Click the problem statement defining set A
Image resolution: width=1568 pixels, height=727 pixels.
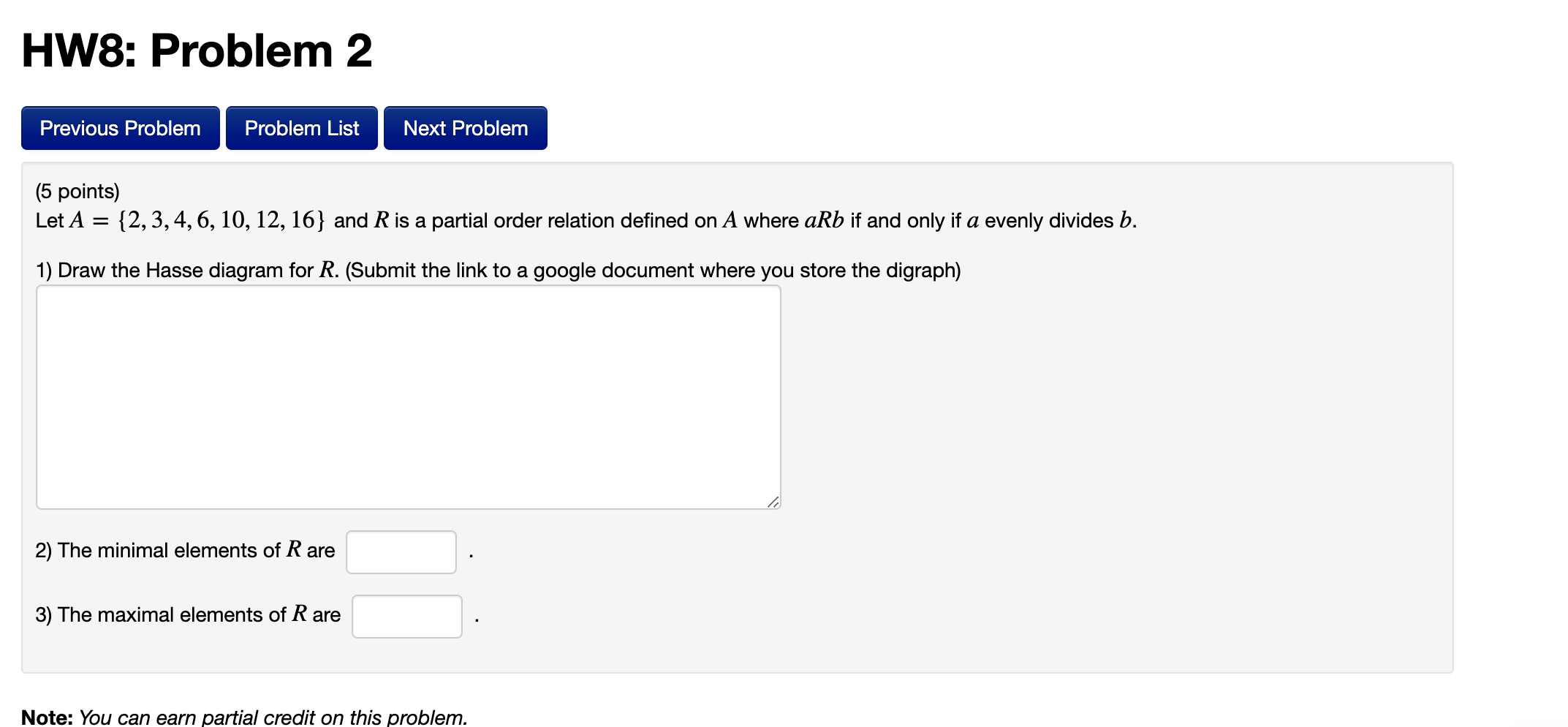point(585,220)
